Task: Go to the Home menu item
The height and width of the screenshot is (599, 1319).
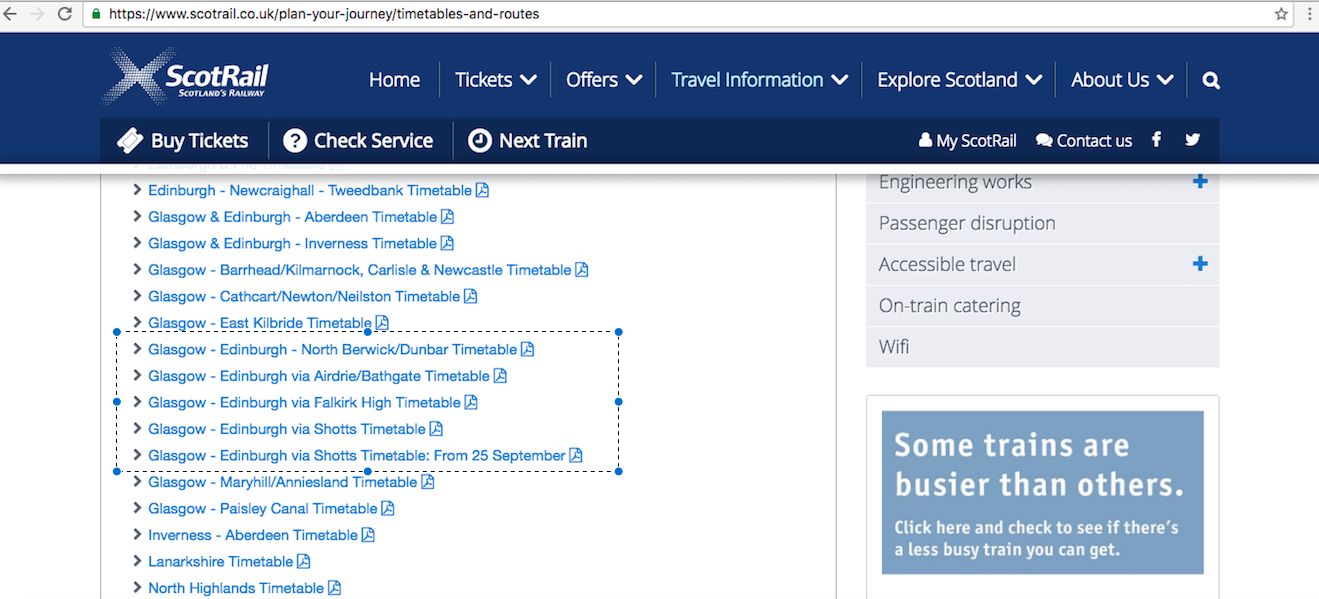Action: pos(394,80)
